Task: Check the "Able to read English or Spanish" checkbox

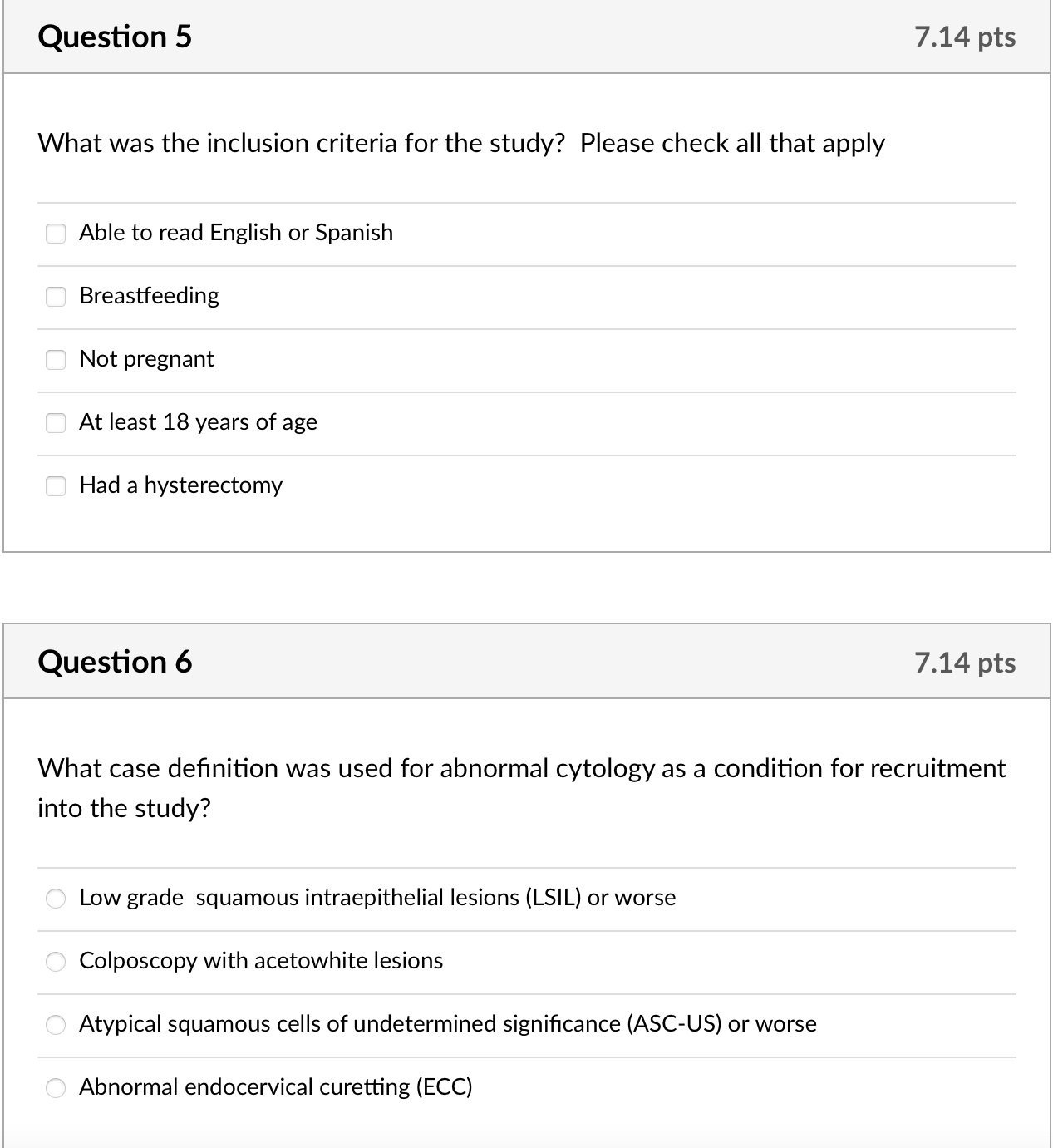Action: [x=56, y=234]
